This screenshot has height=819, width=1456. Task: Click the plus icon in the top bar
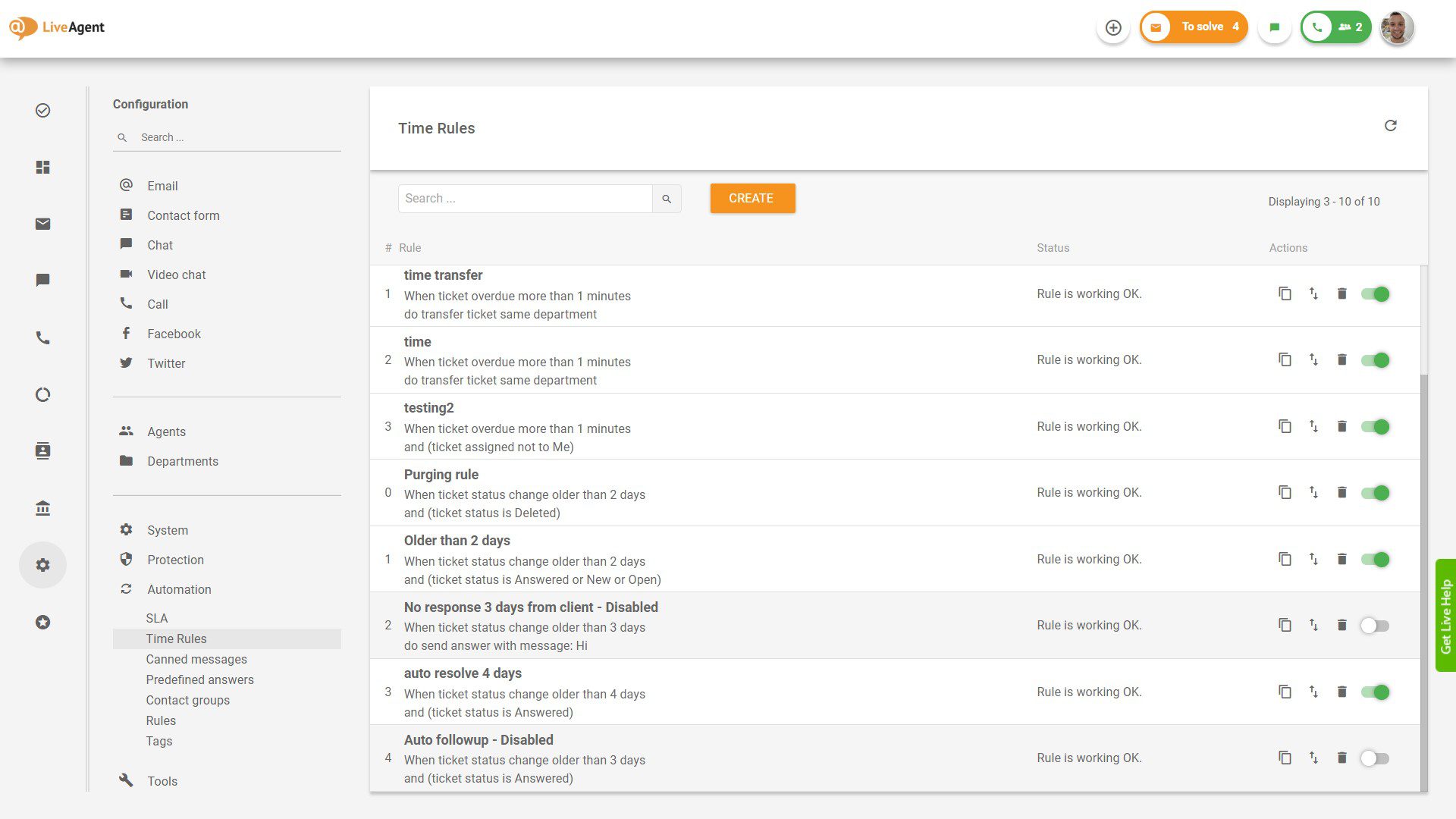(1113, 27)
